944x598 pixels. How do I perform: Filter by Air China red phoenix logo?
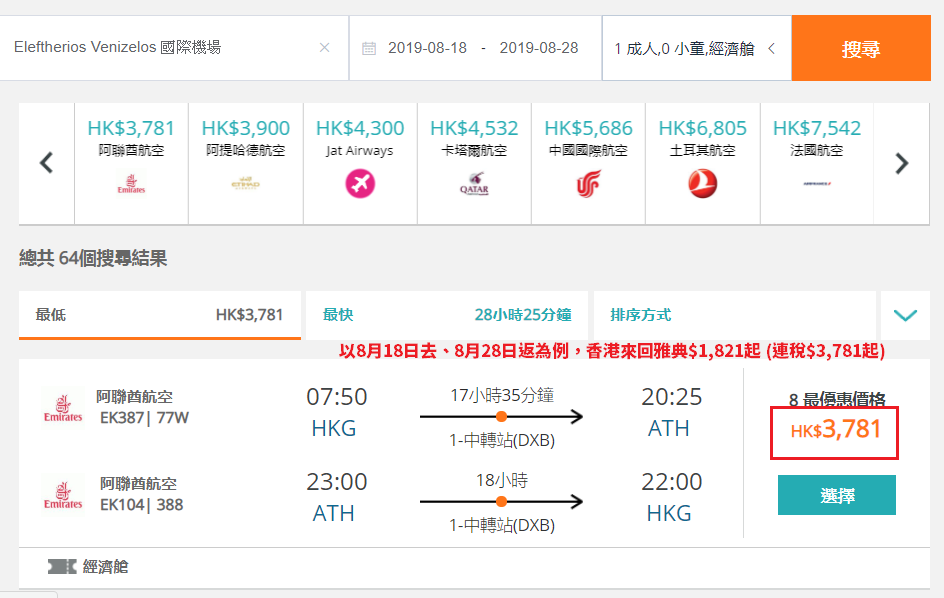coord(588,184)
